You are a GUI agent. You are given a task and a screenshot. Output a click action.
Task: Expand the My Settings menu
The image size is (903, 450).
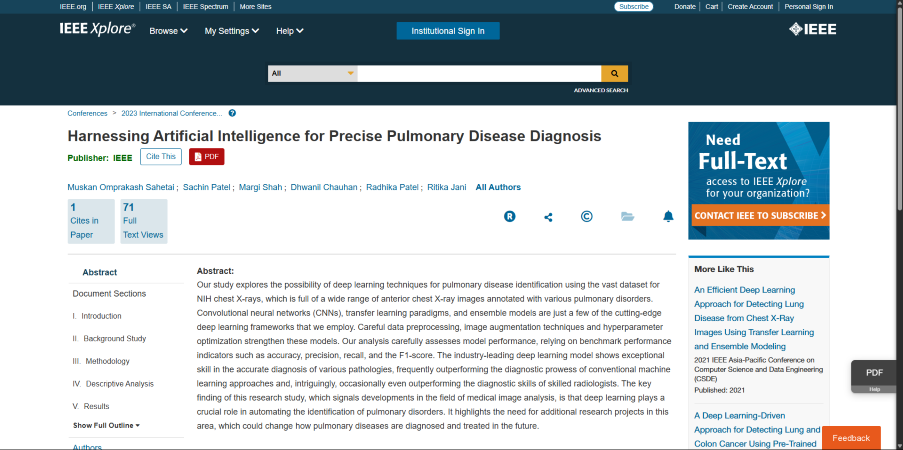(x=232, y=31)
